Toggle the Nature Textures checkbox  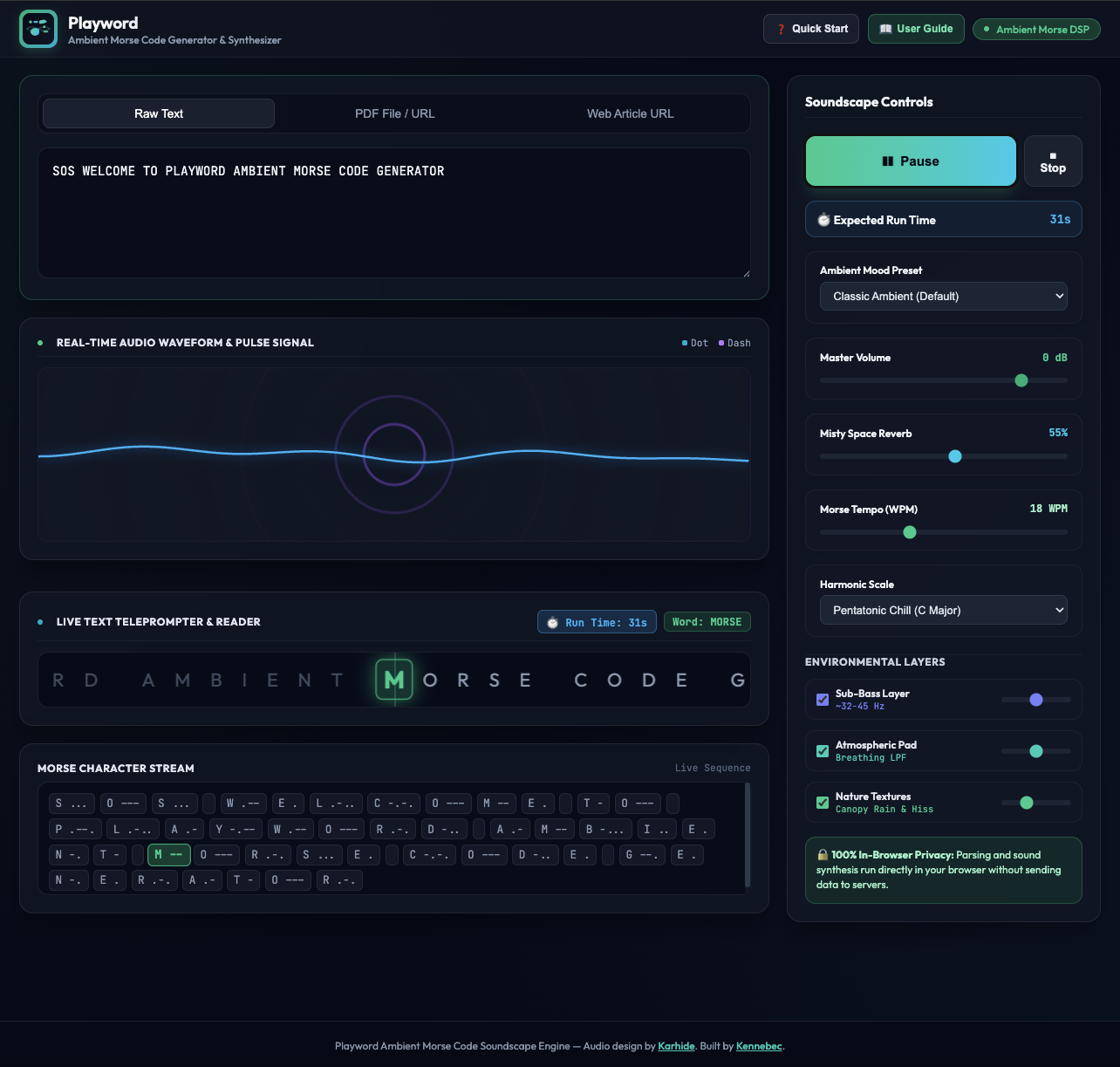tap(823, 803)
